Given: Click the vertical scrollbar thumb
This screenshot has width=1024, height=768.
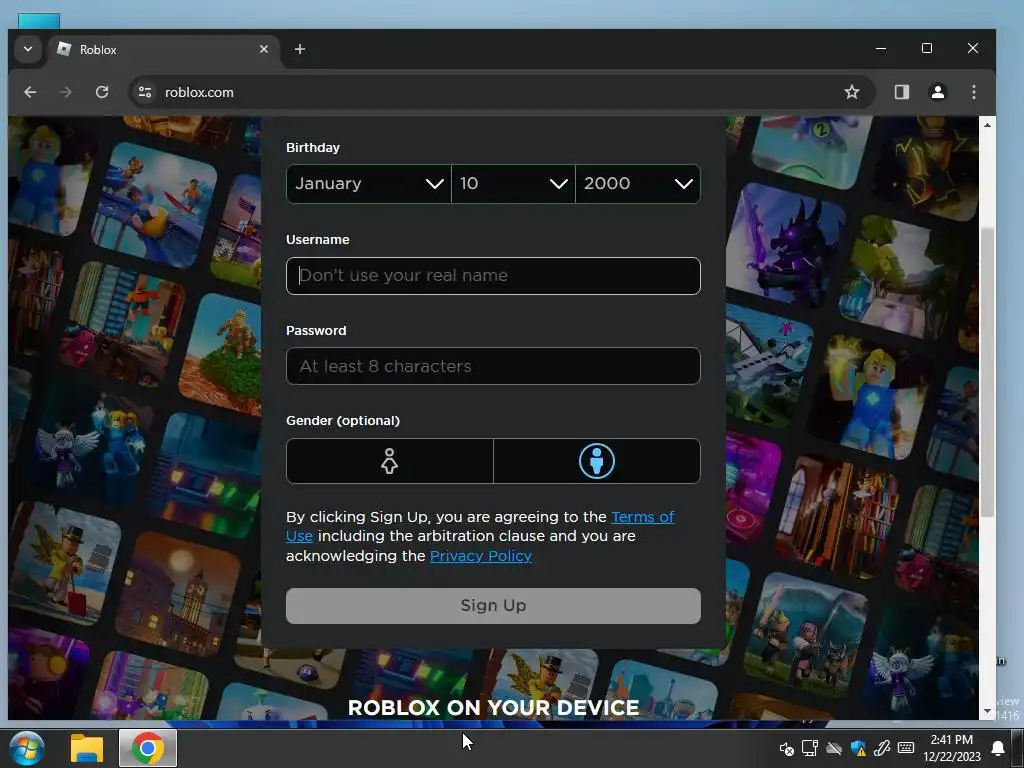Looking at the screenshot, I should coord(987,371).
